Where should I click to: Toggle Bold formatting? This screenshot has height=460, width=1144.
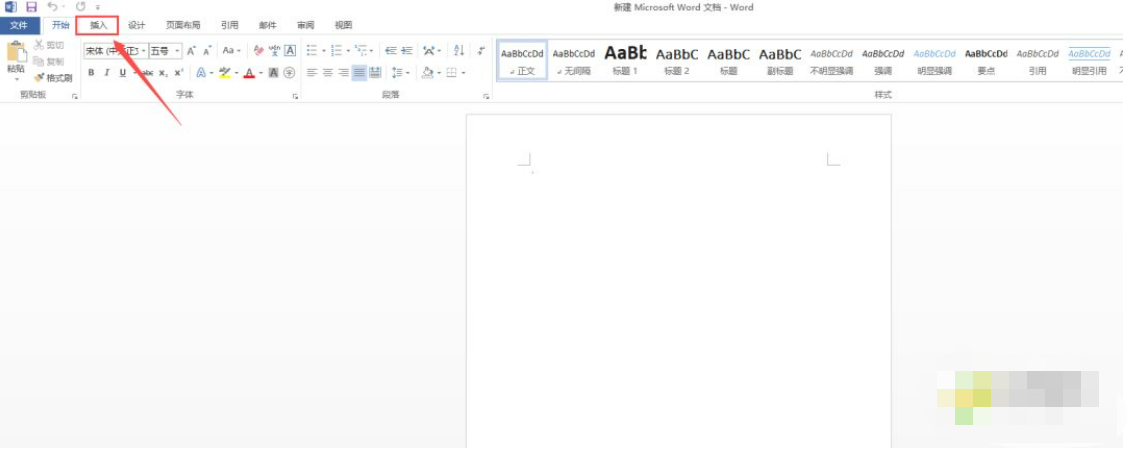coord(91,72)
